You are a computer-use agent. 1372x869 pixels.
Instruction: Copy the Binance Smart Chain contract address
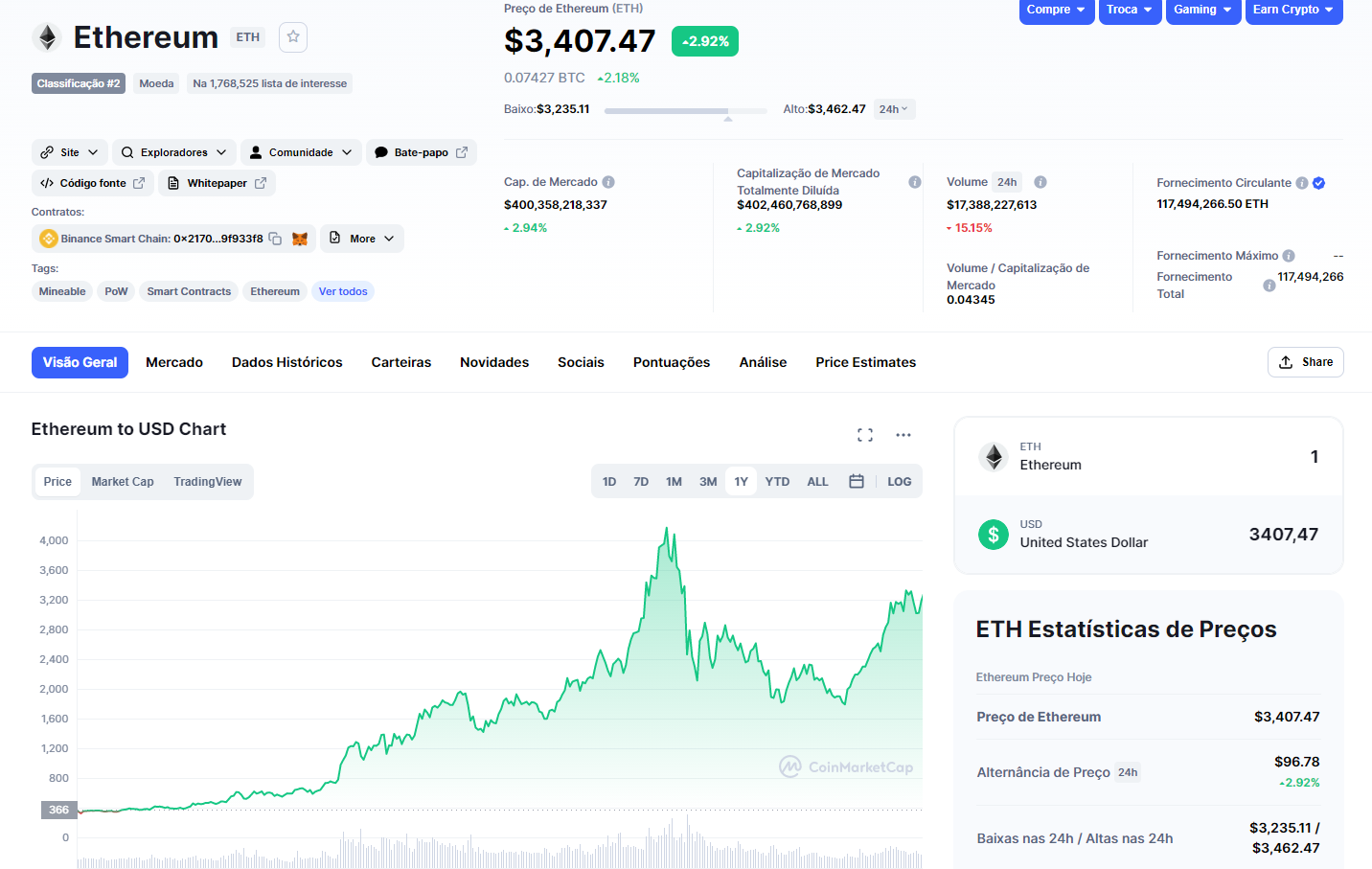click(275, 239)
